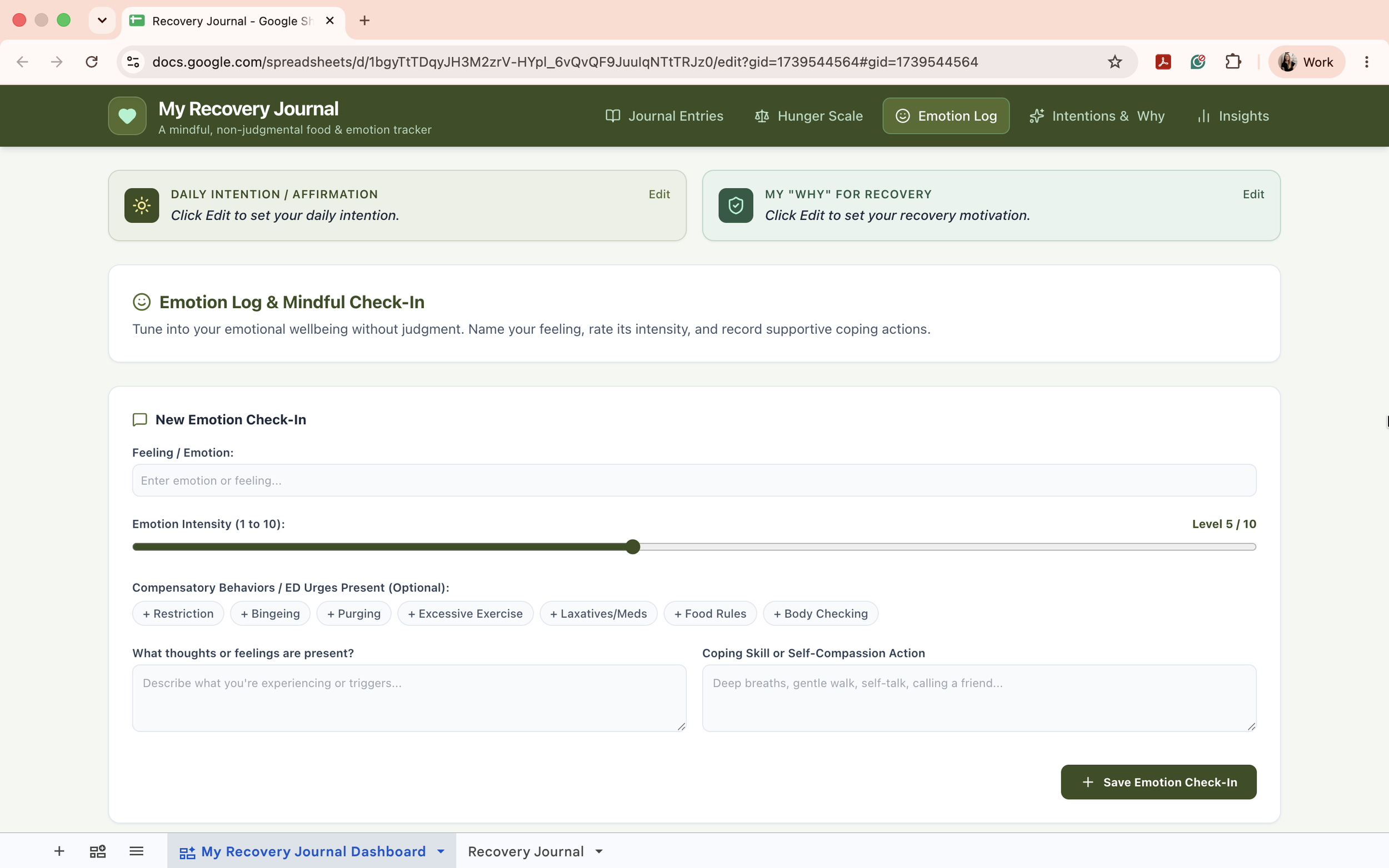
Task: Toggle the Food Rules chip
Action: click(x=710, y=613)
